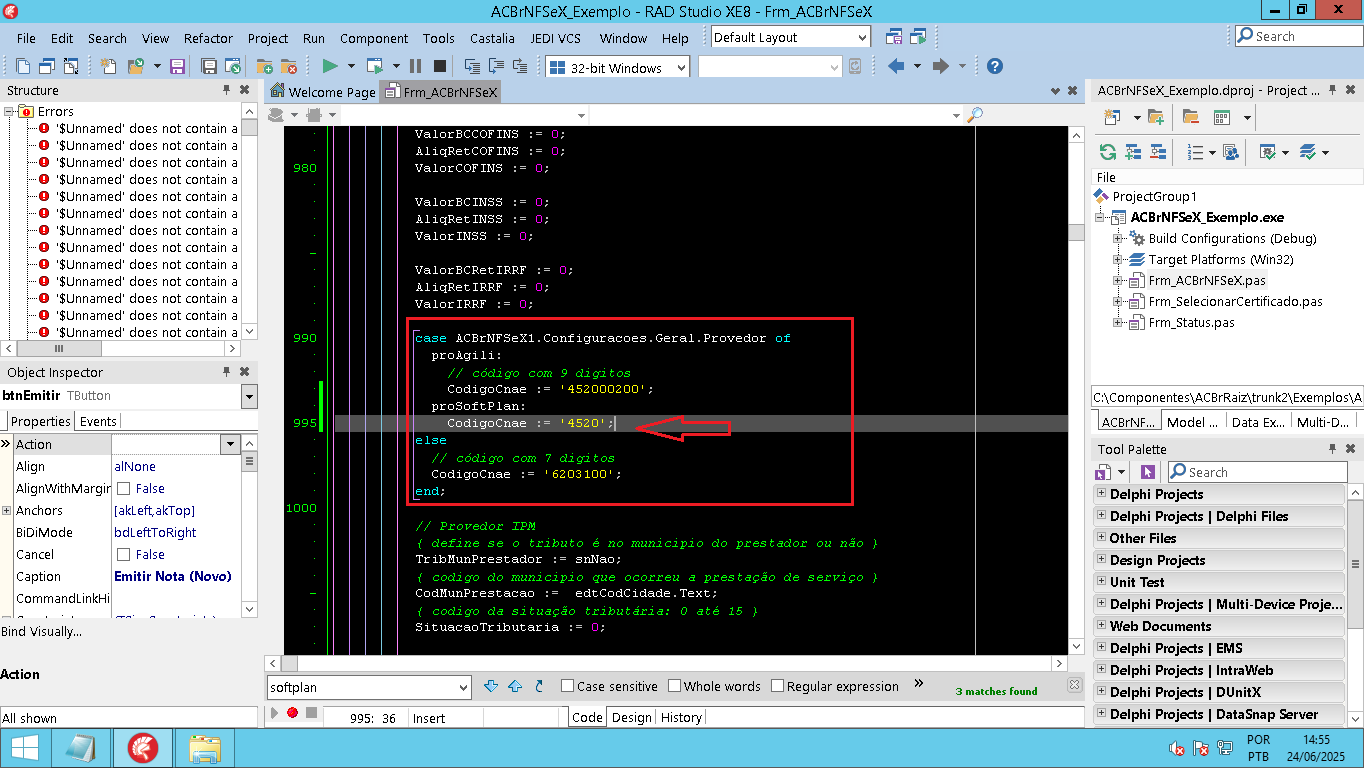Open the Castalia menu
This screenshot has width=1364, height=768.
pyautogui.click(x=492, y=38)
